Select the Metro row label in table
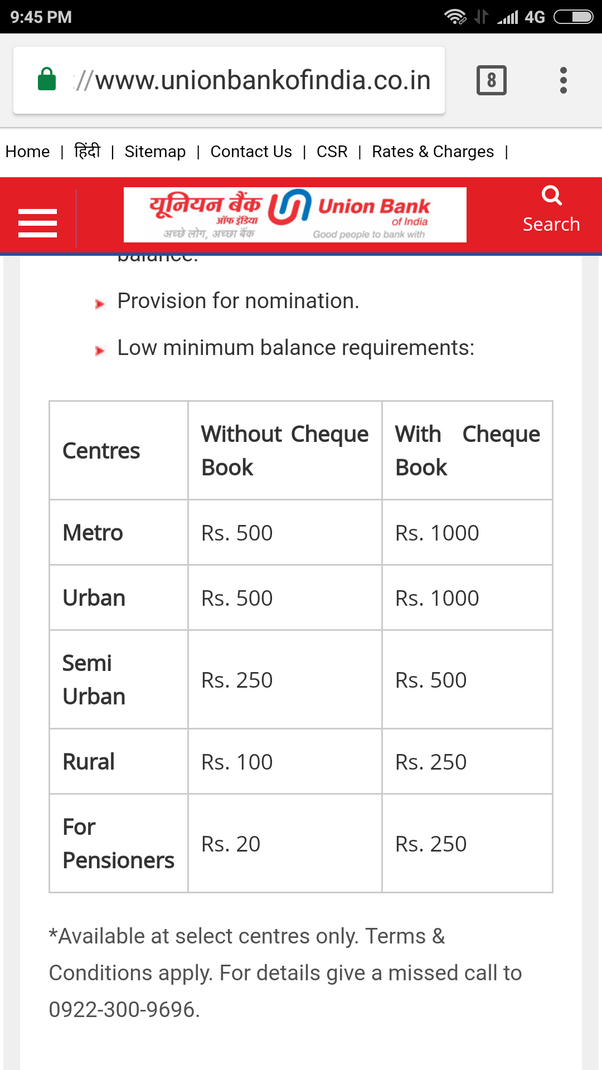The image size is (602, 1070). coord(93,533)
